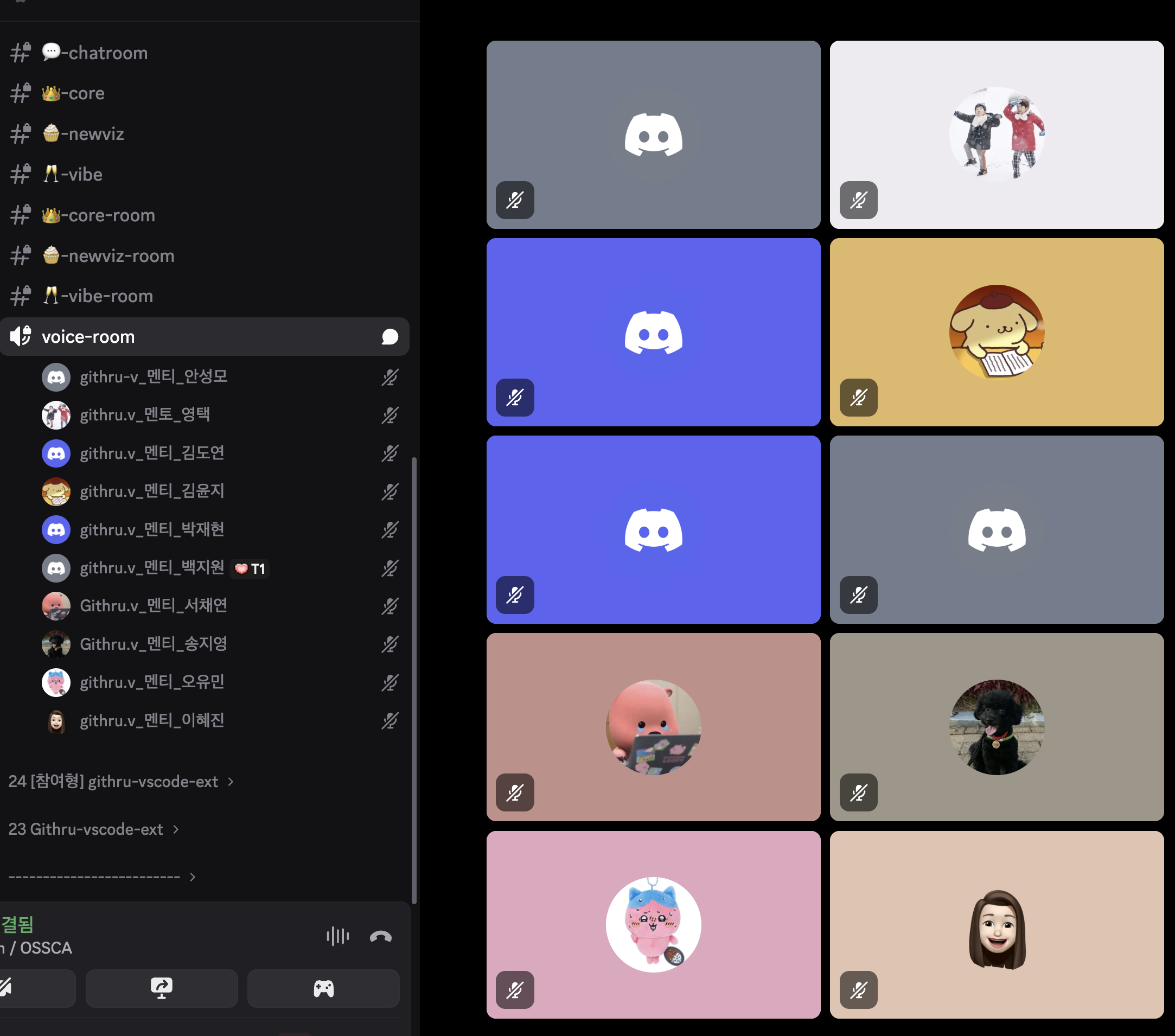Viewport: 1175px width, 1036px height.
Task: Select the black dog participant video tile
Action: tap(997, 727)
